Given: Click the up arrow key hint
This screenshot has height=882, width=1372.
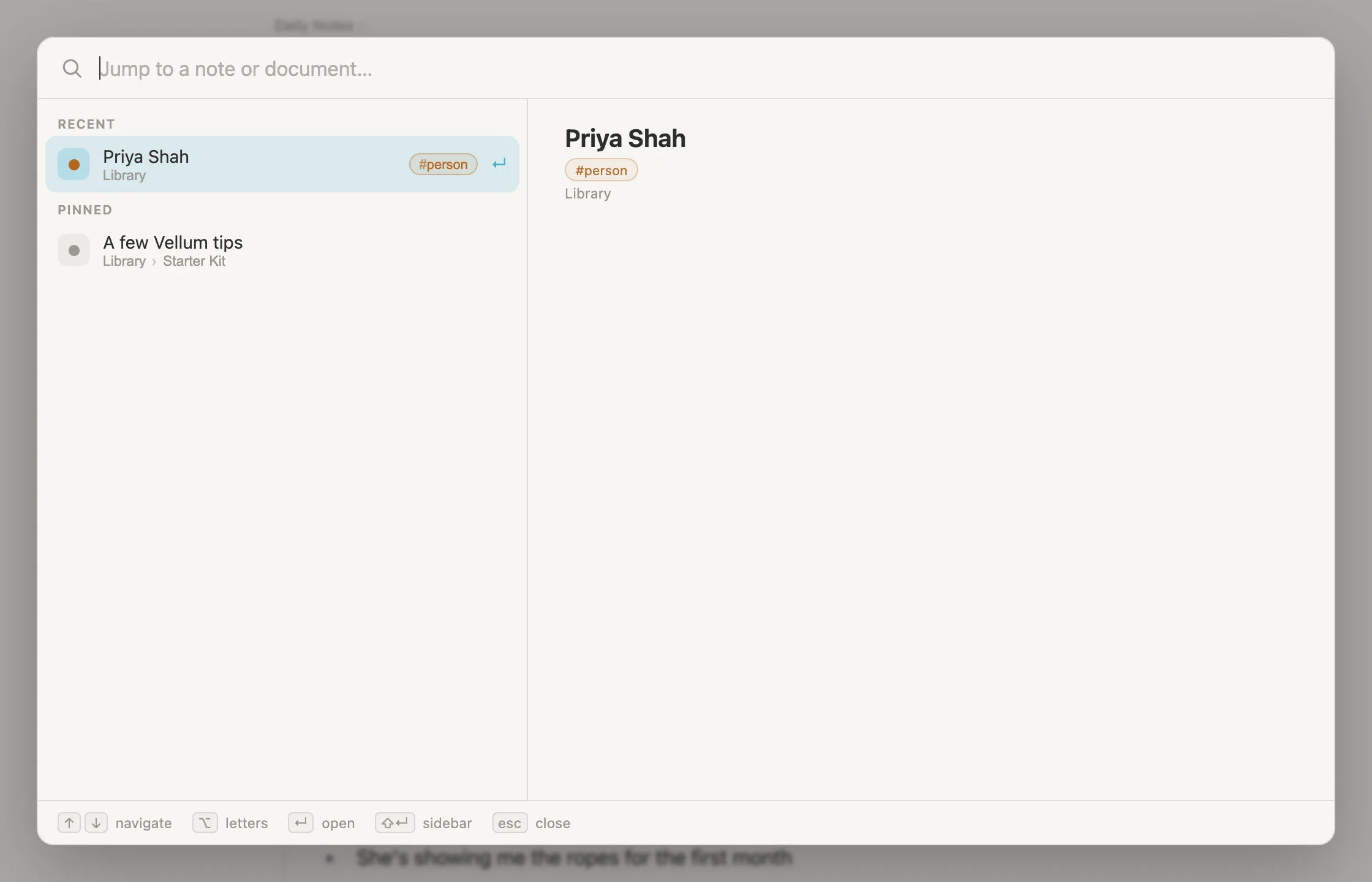Looking at the screenshot, I should (x=69, y=823).
